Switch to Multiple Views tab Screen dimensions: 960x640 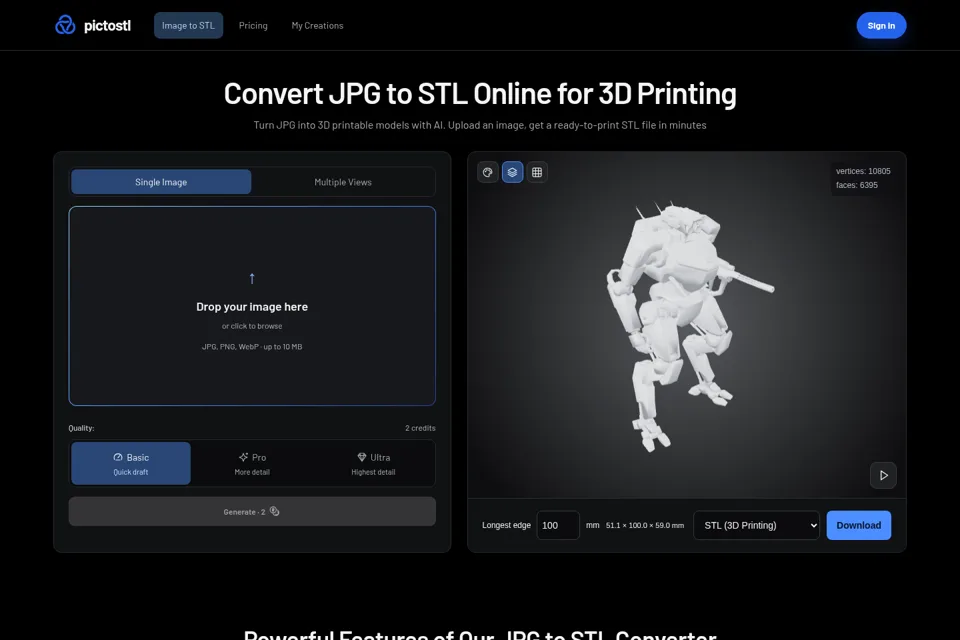tap(343, 182)
